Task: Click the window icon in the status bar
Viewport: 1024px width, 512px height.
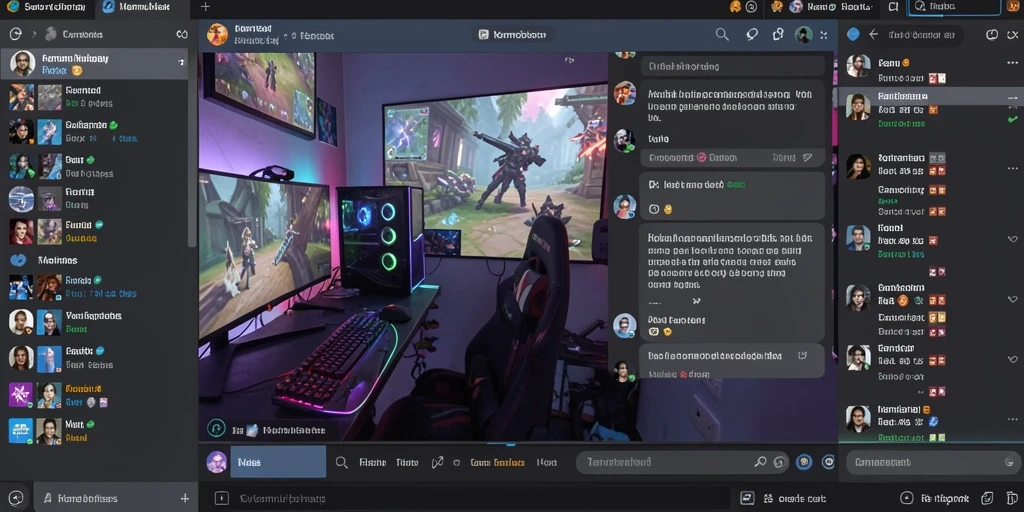Action: pyautogui.click(x=748, y=498)
